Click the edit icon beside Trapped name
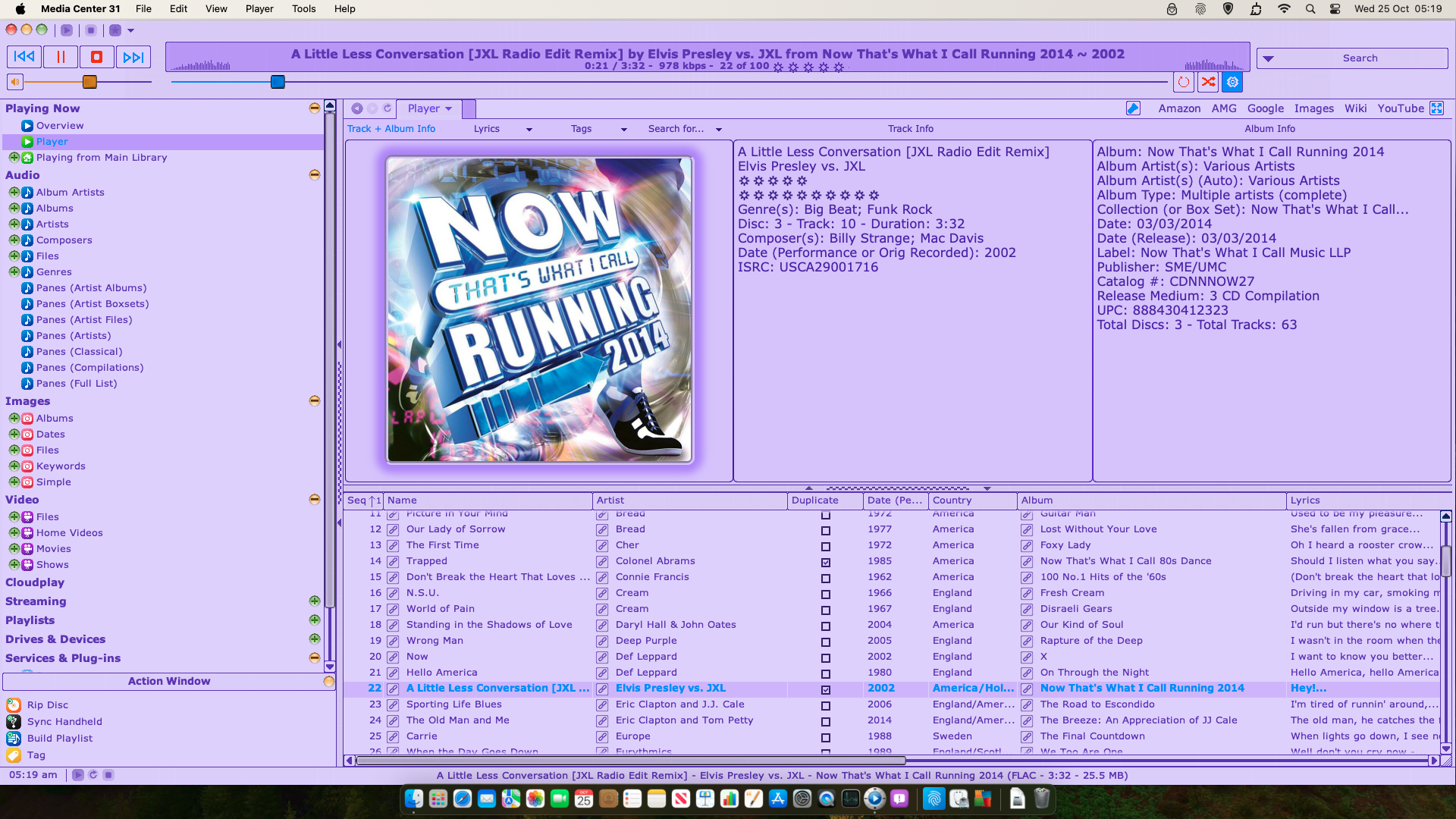Viewport: 1456px width, 819px height. pyautogui.click(x=393, y=562)
